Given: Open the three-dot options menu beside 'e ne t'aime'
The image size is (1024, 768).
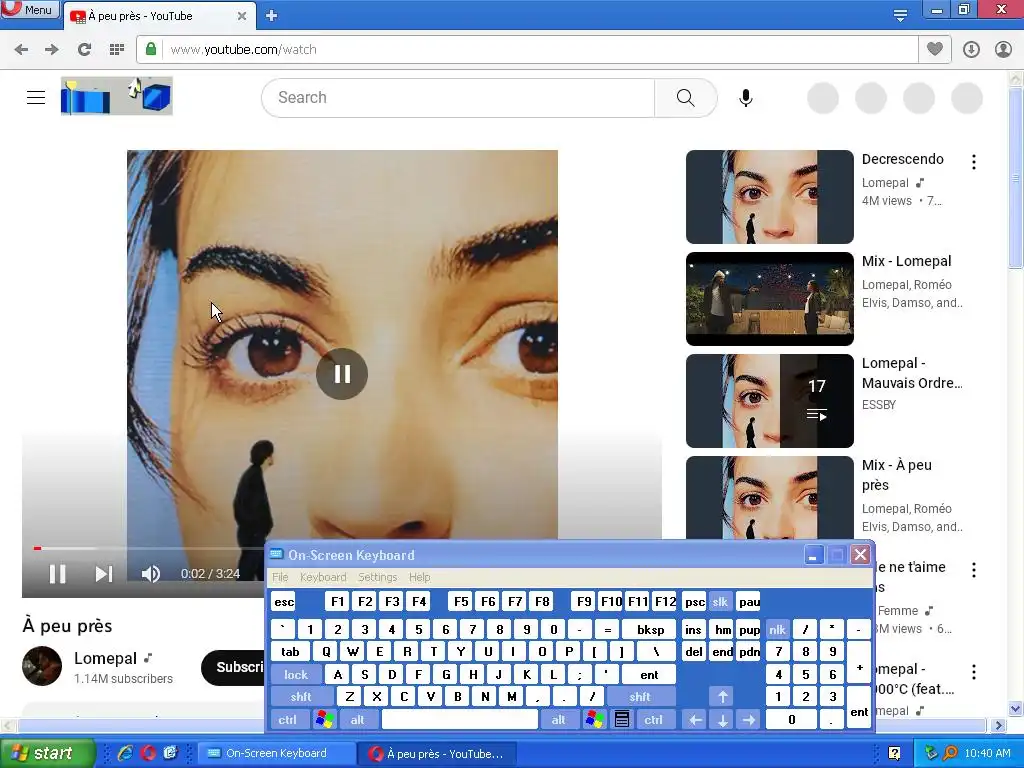Looking at the screenshot, I should click(x=974, y=569).
